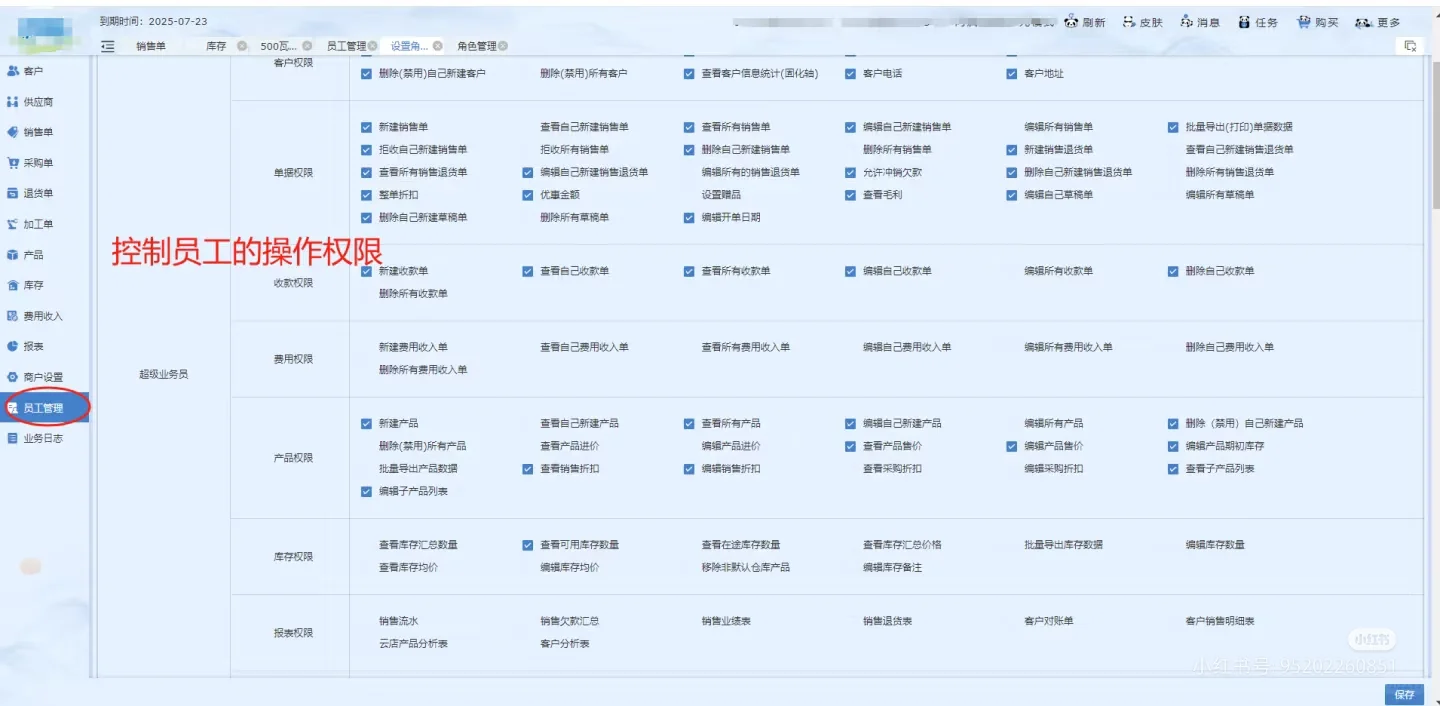Switch to the 角色管理 tab

point(475,45)
